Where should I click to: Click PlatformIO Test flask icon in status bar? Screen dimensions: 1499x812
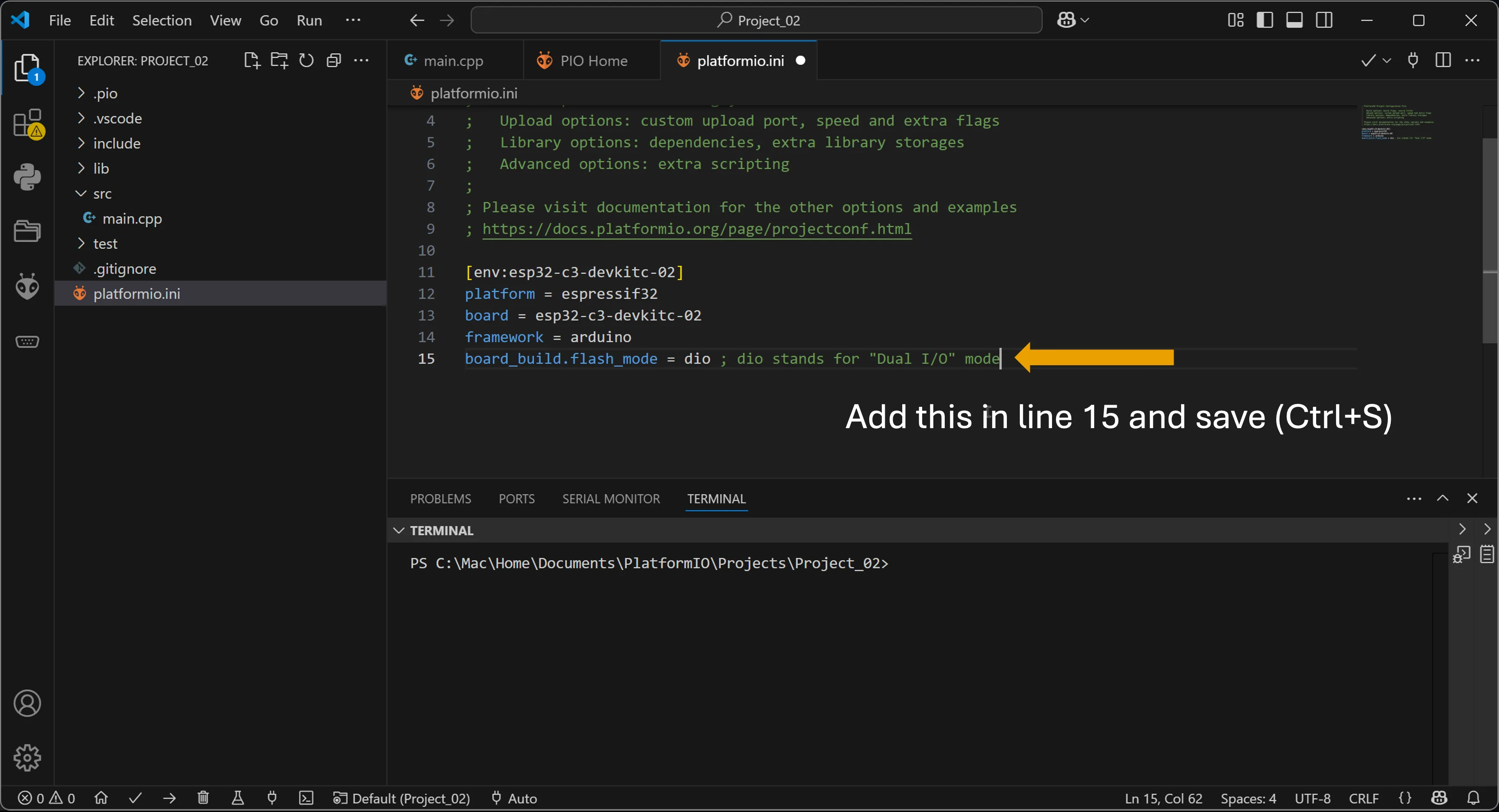point(238,798)
